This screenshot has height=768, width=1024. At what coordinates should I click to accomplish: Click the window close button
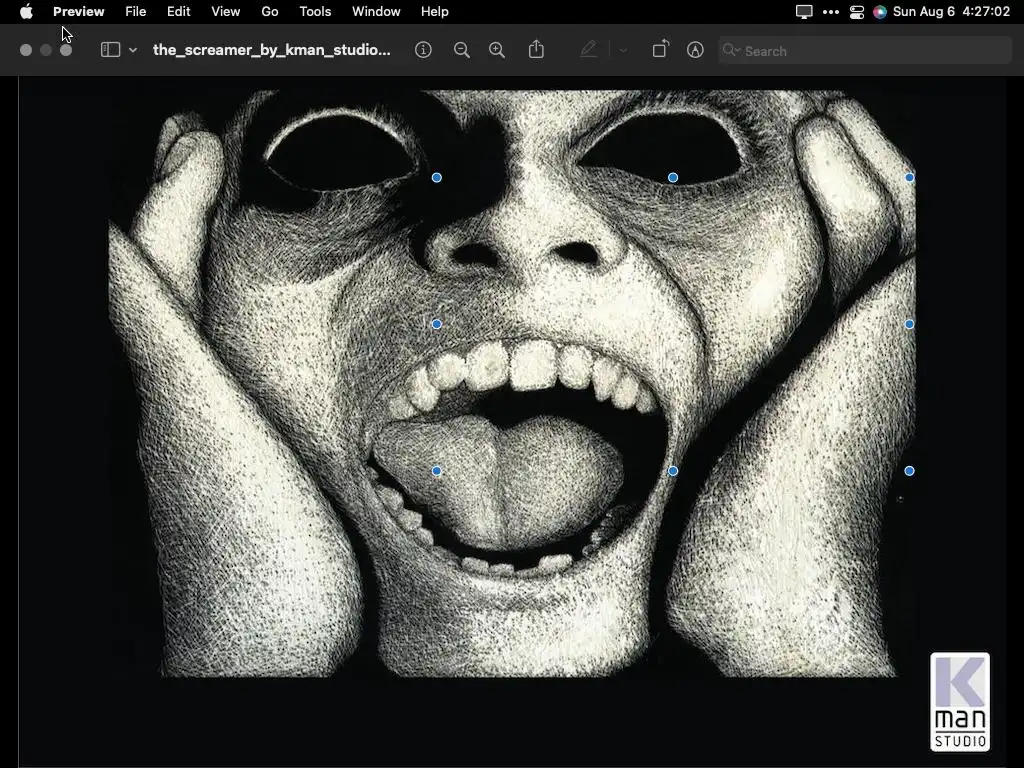pyautogui.click(x=26, y=50)
